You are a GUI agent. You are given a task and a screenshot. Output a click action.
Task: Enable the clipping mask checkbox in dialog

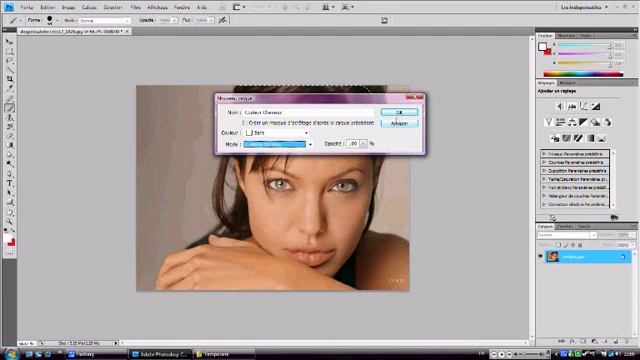click(x=244, y=122)
